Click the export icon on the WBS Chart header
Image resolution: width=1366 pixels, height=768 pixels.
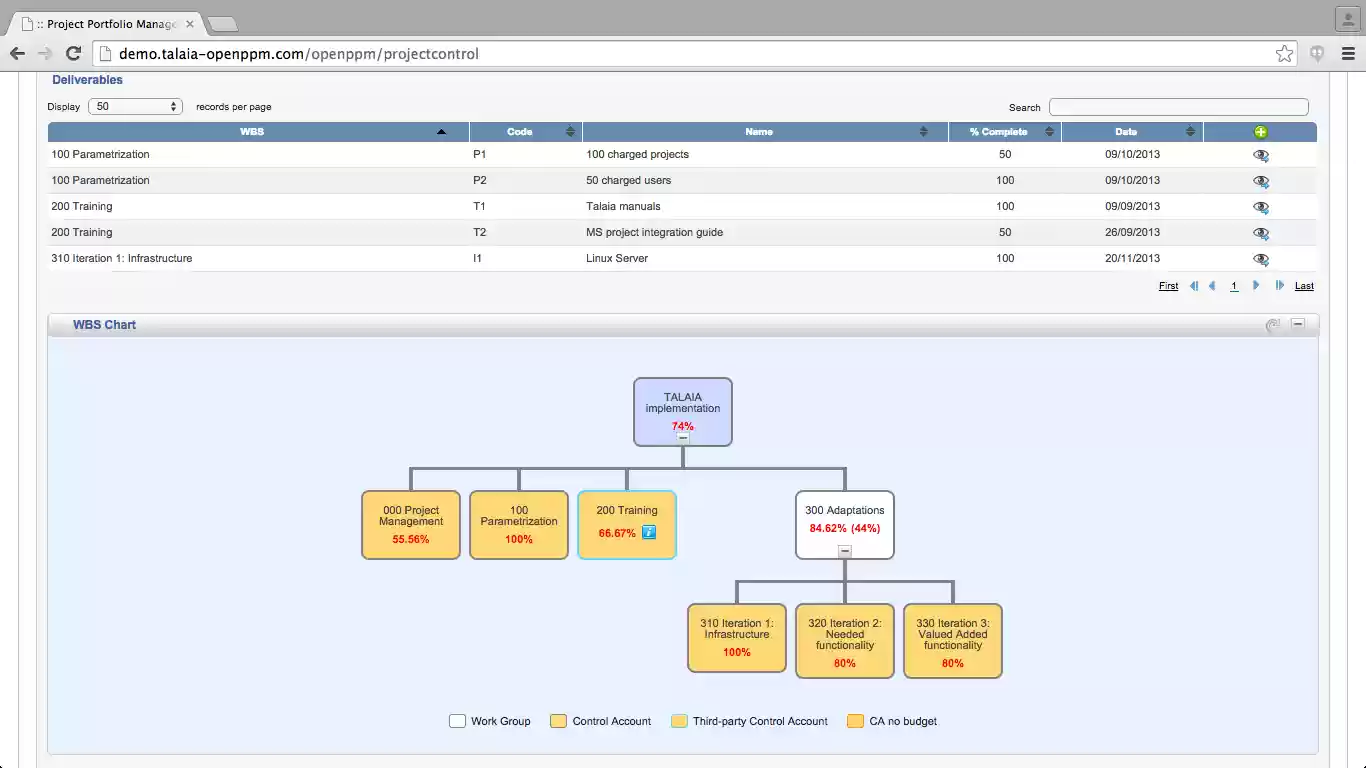coord(1273,324)
